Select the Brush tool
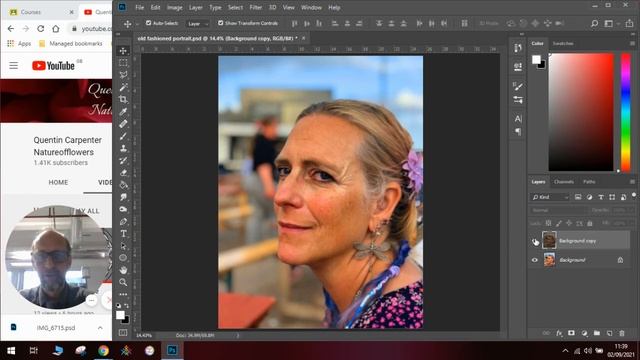The image size is (640, 360). pos(123,136)
